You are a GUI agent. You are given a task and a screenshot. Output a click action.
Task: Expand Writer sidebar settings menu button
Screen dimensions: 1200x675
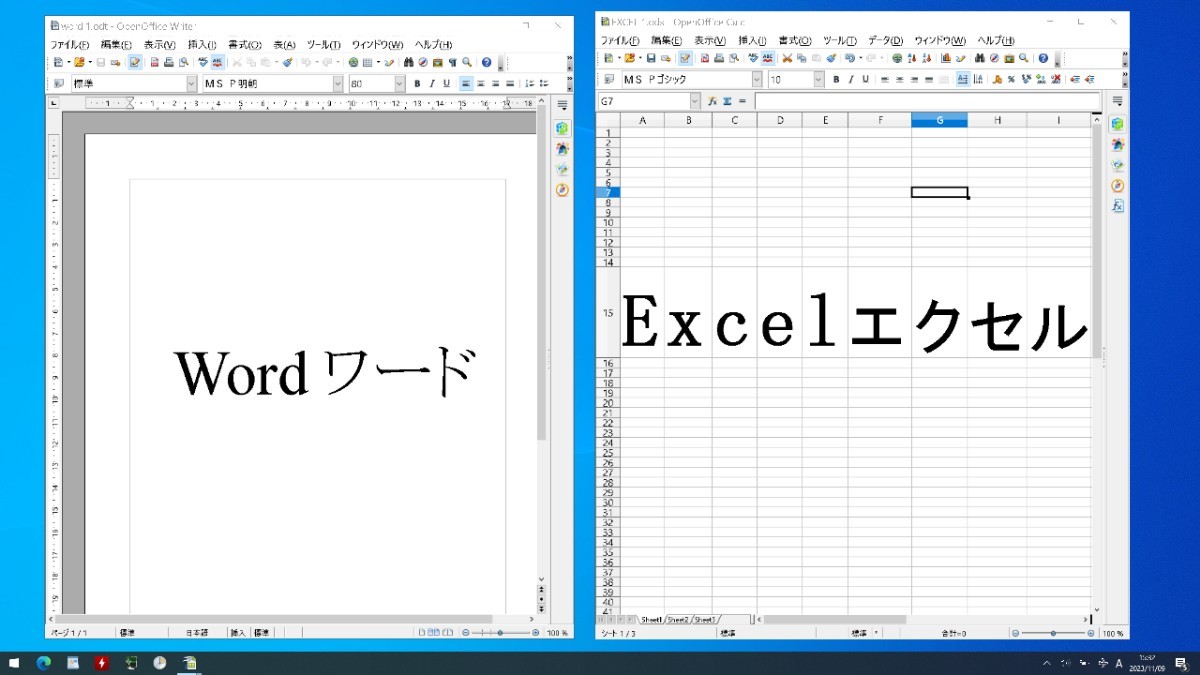coord(562,105)
